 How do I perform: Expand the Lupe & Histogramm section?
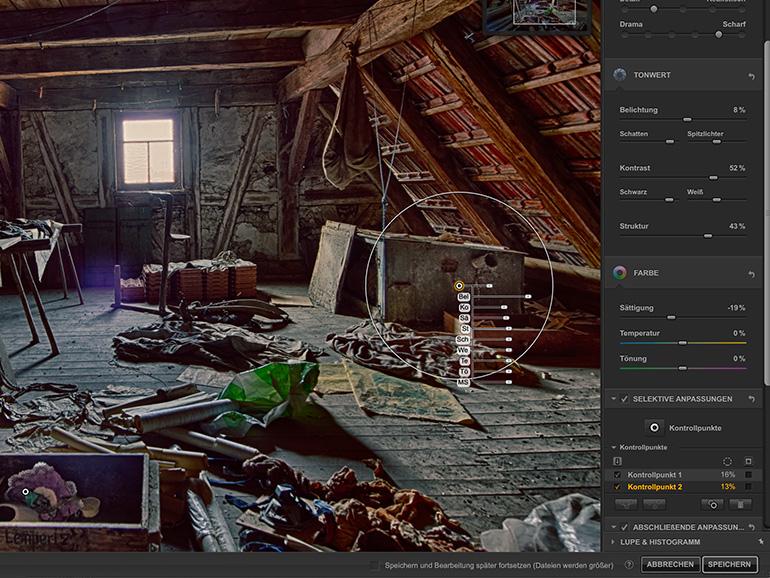[613, 542]
